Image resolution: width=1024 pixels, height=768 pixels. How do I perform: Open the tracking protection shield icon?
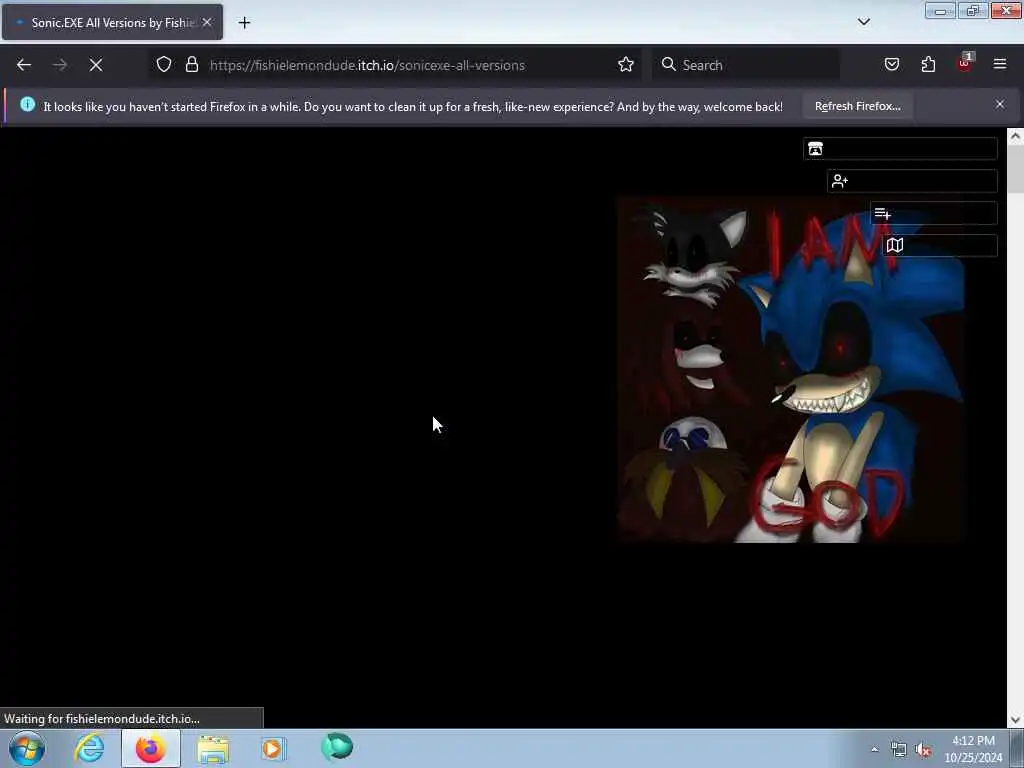pos(164,65)
